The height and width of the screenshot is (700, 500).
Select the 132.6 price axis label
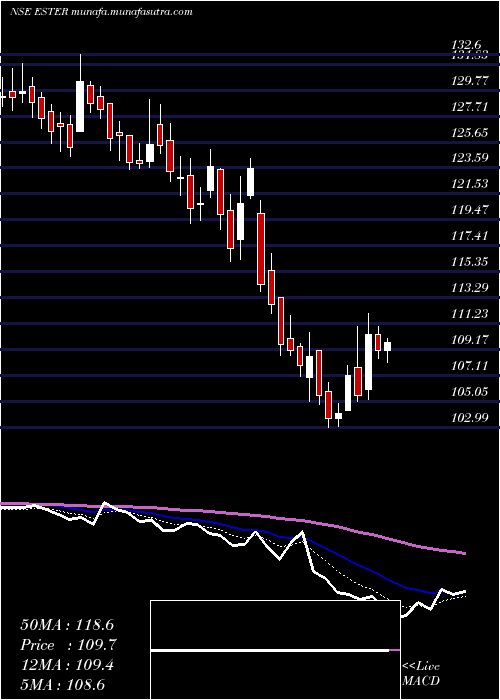tap(466, 45)
